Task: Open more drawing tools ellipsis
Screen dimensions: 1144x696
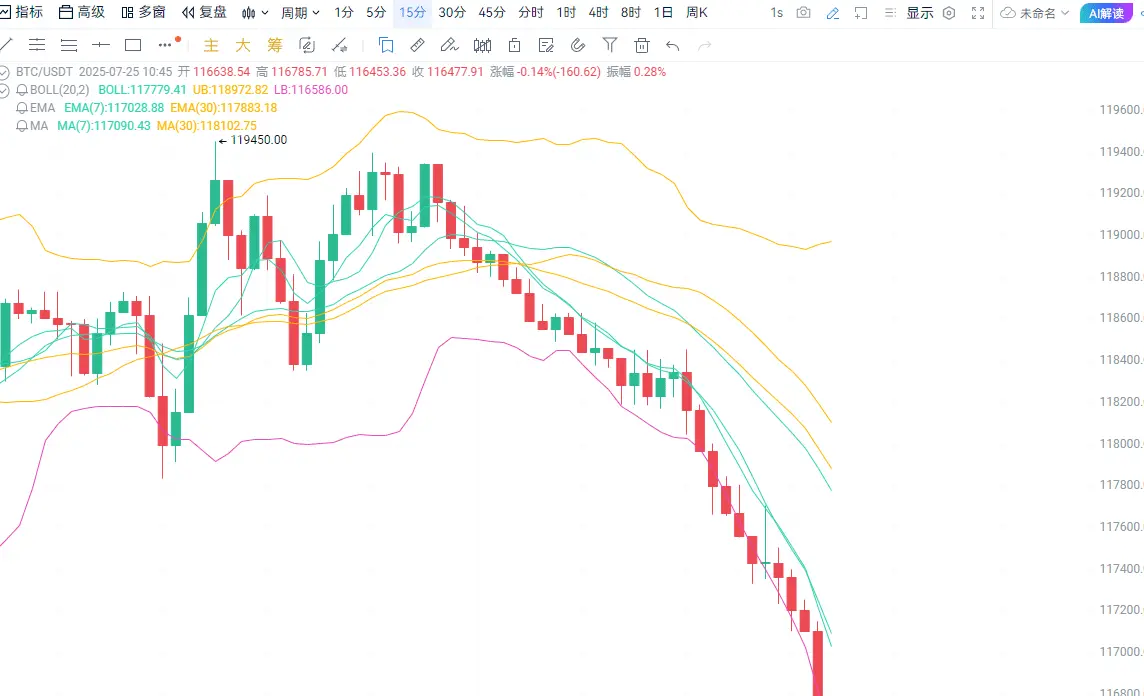Action: point(165,45)
